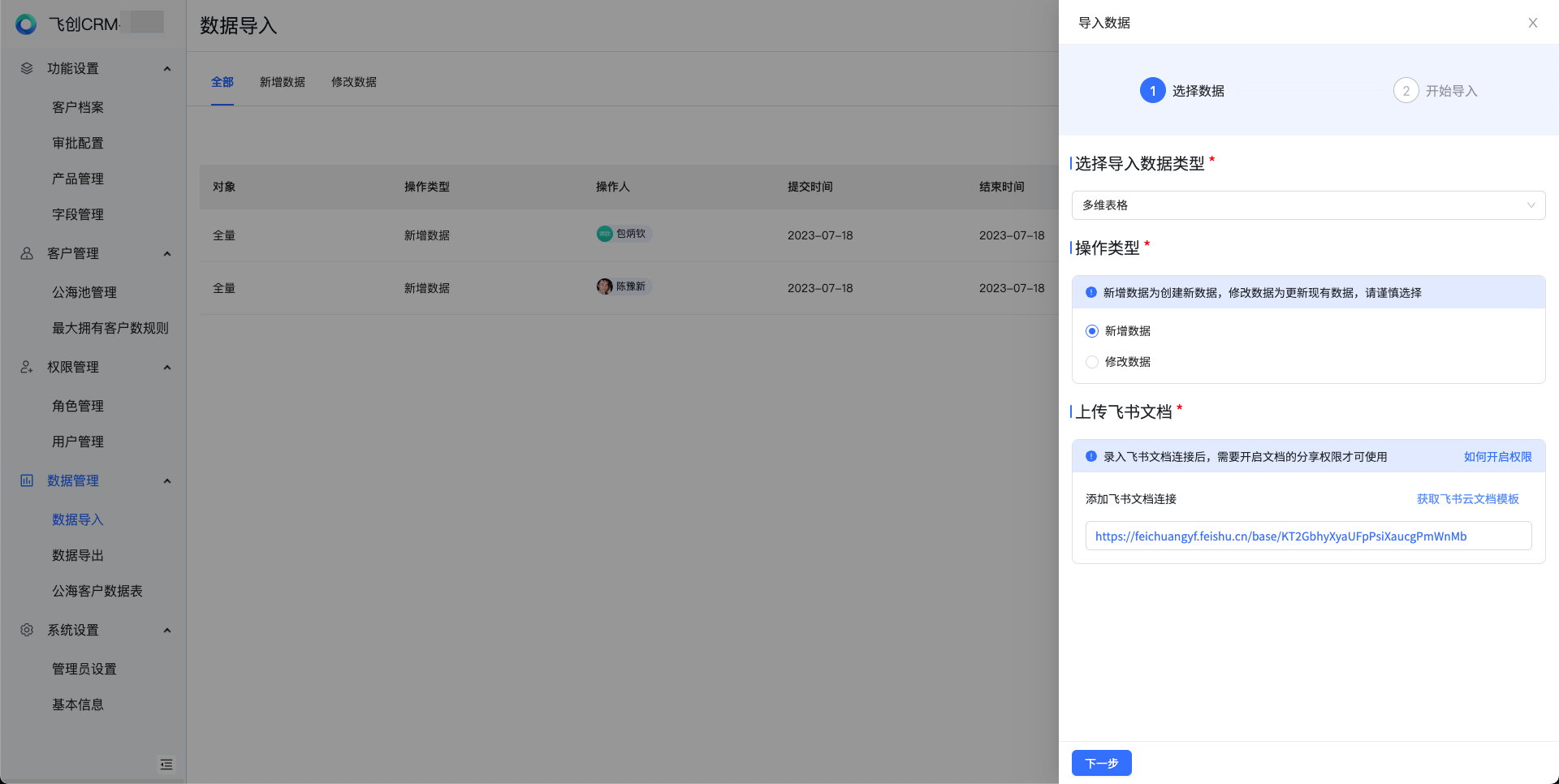Open the 如何开启权限 help link
Viewport: 1559px width, 784px height.
[1497, 457]
